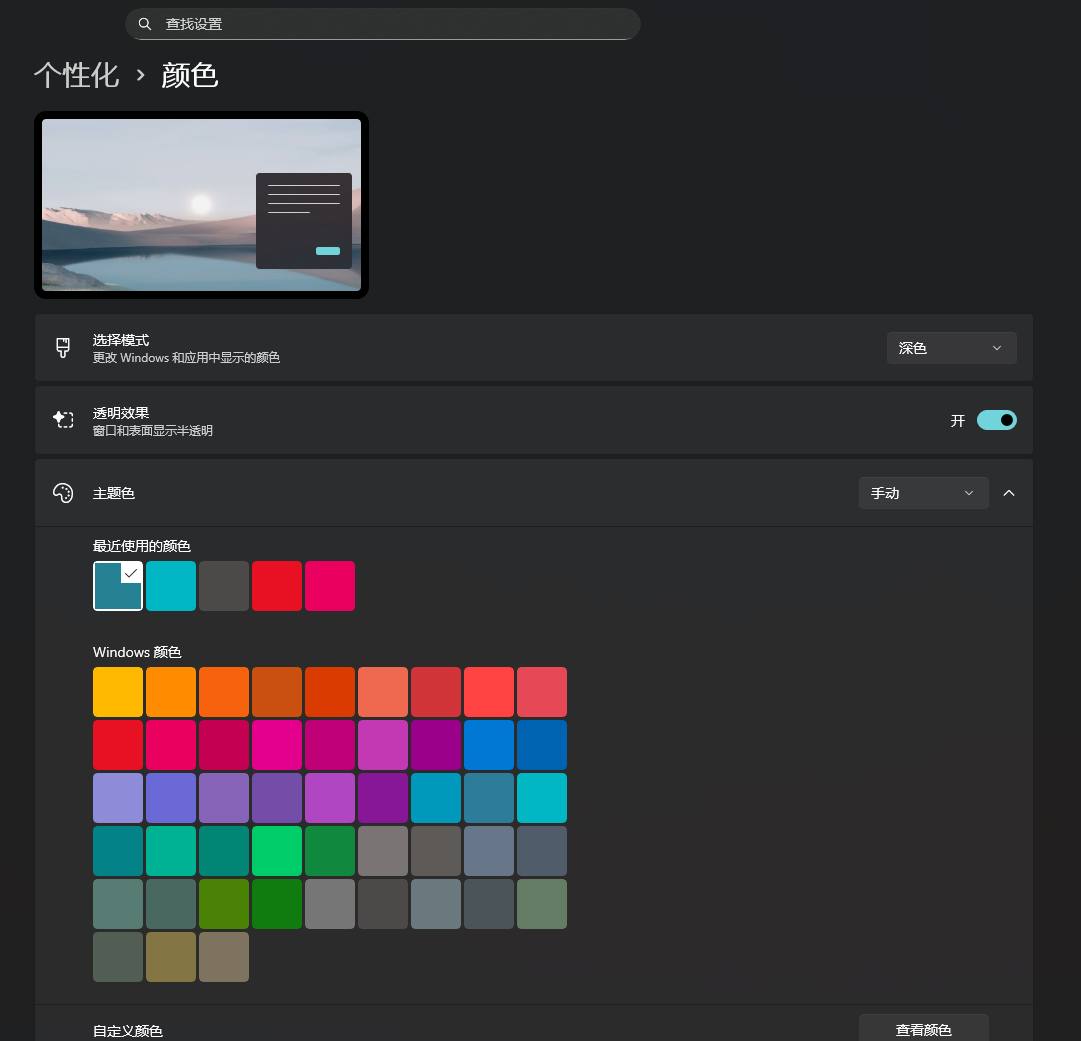Select the bright pink recent color swatch

330,585
